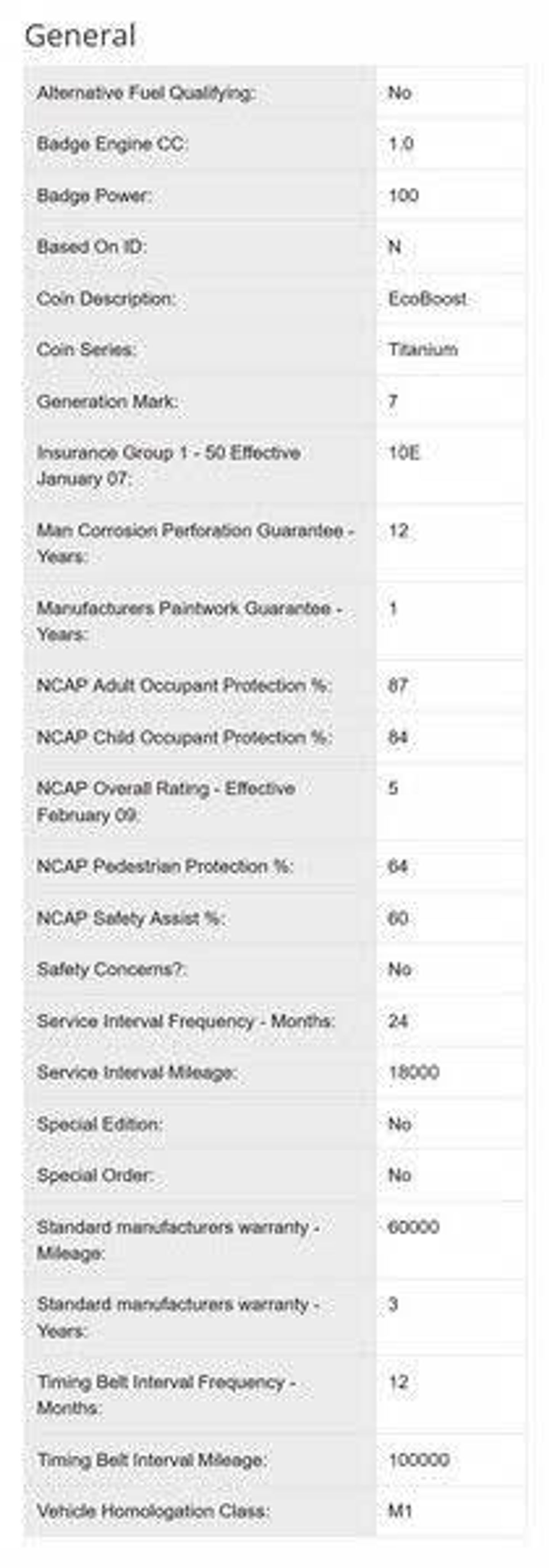Click the Titanium Coin Series value
The height and width of the screenshot is (1568, 549).
click(x=423, y=350)
